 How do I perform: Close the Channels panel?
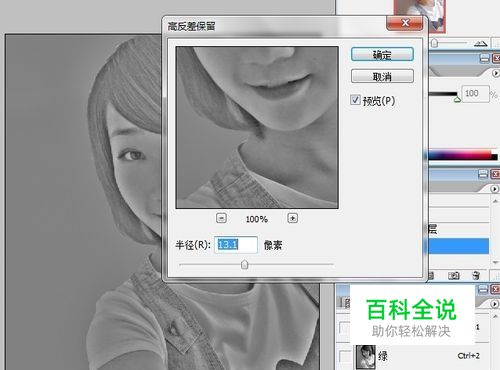495,289
